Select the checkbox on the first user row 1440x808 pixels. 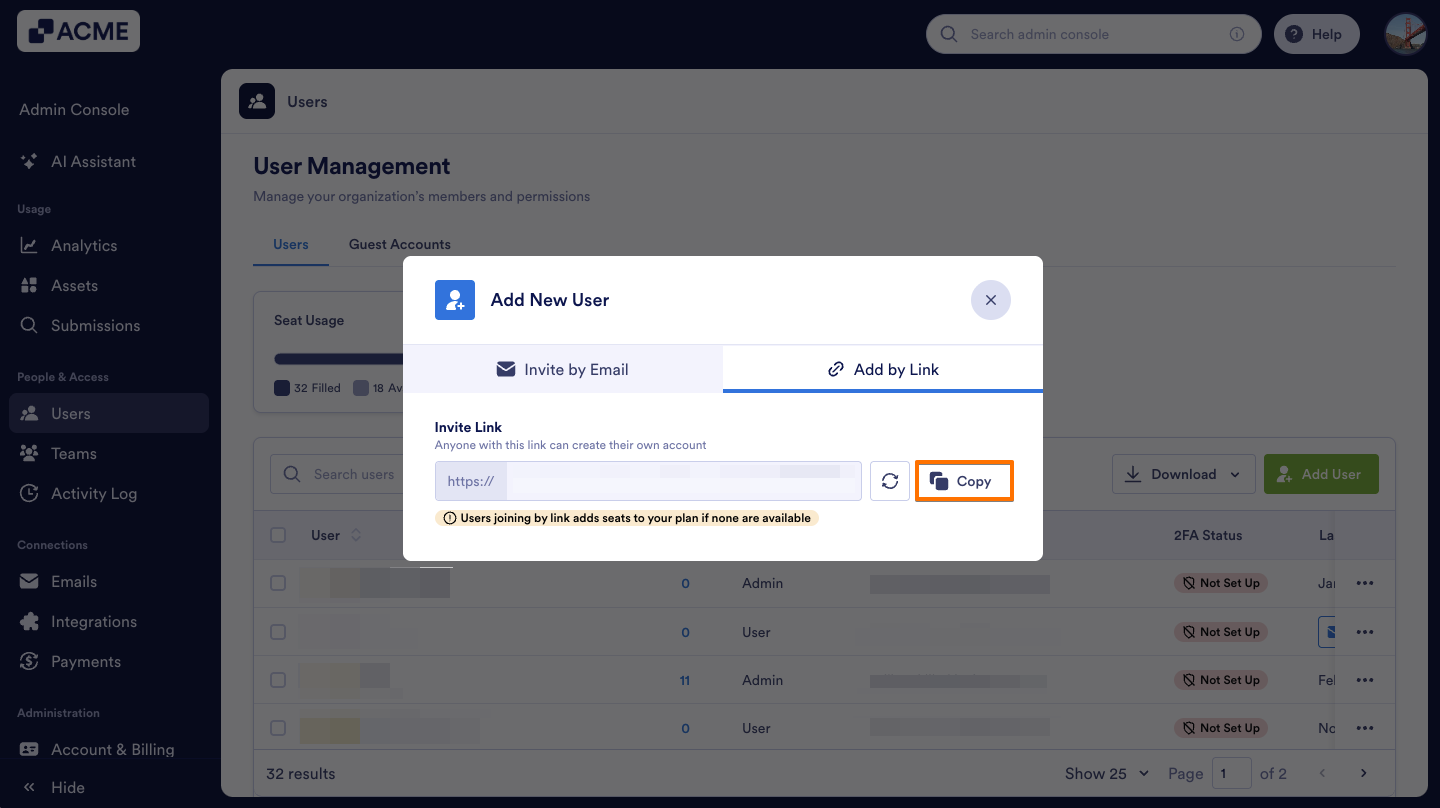pos(278,583)
